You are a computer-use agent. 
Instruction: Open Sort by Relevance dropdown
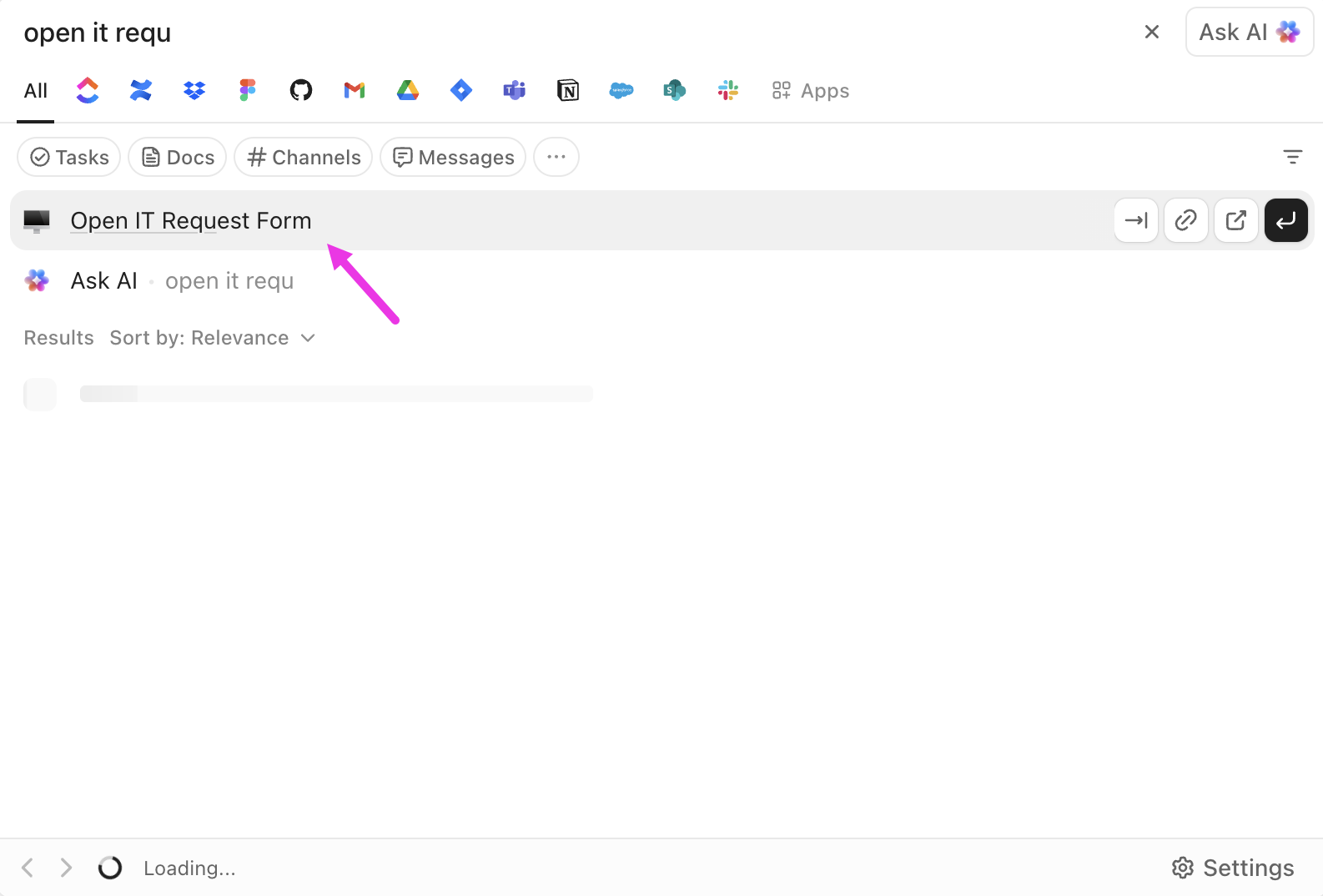tap(213, 338)
